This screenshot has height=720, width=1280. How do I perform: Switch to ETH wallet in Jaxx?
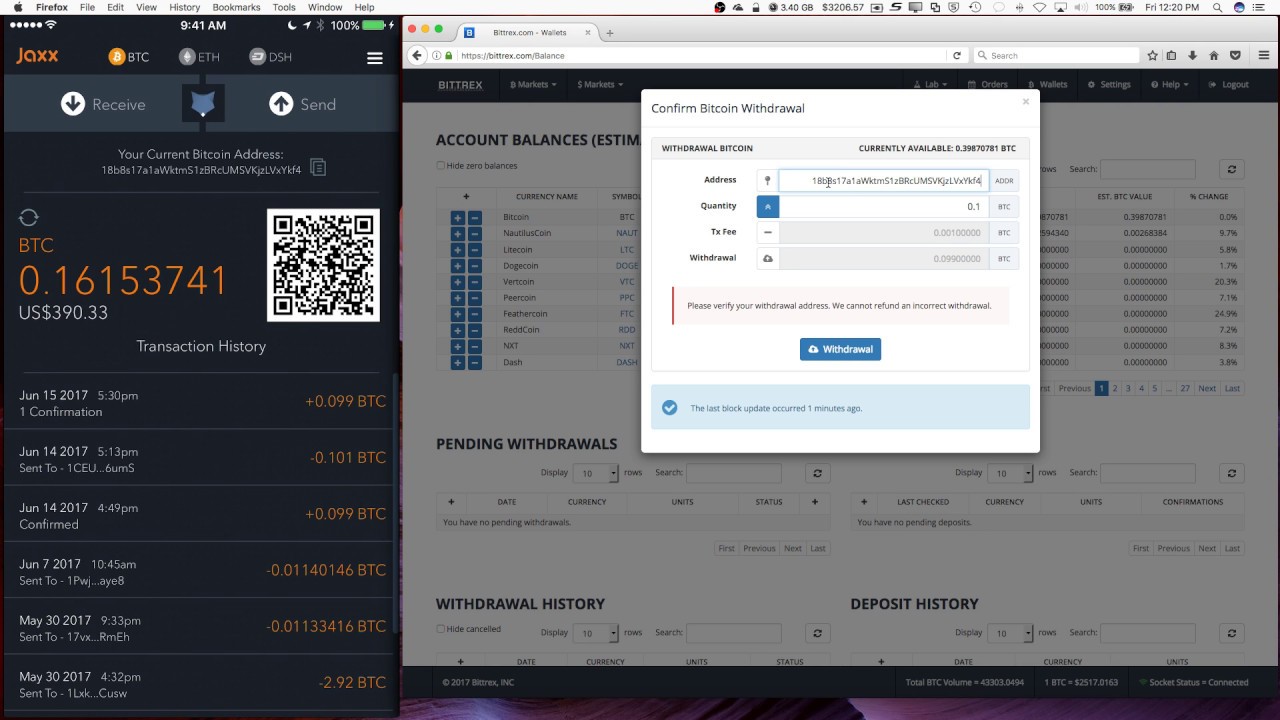[x=199, y=57]
